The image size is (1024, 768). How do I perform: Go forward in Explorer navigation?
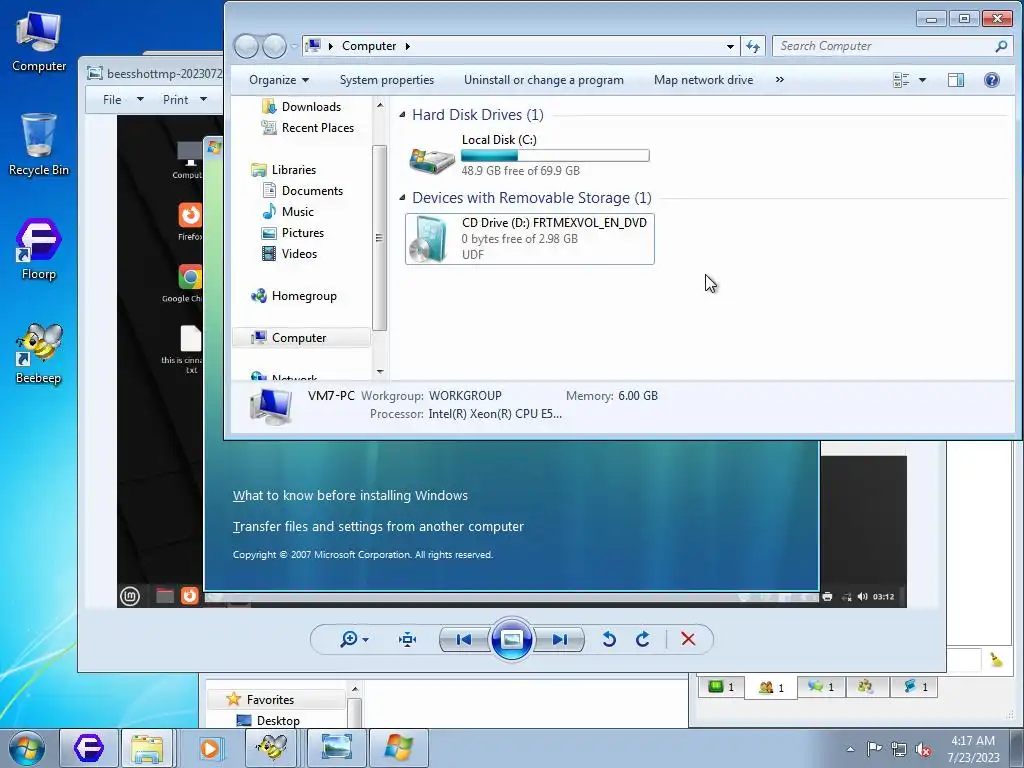coord(274,46)
